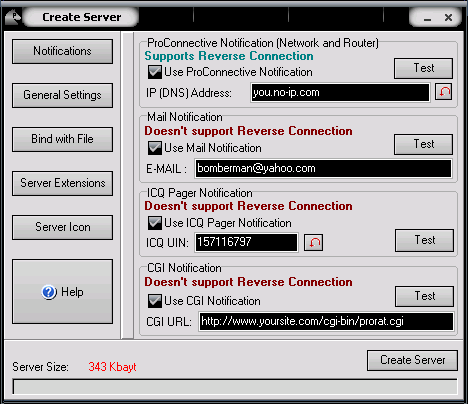
Task: Click the E-MAIL address input field
Action: (x=323, y=168)
